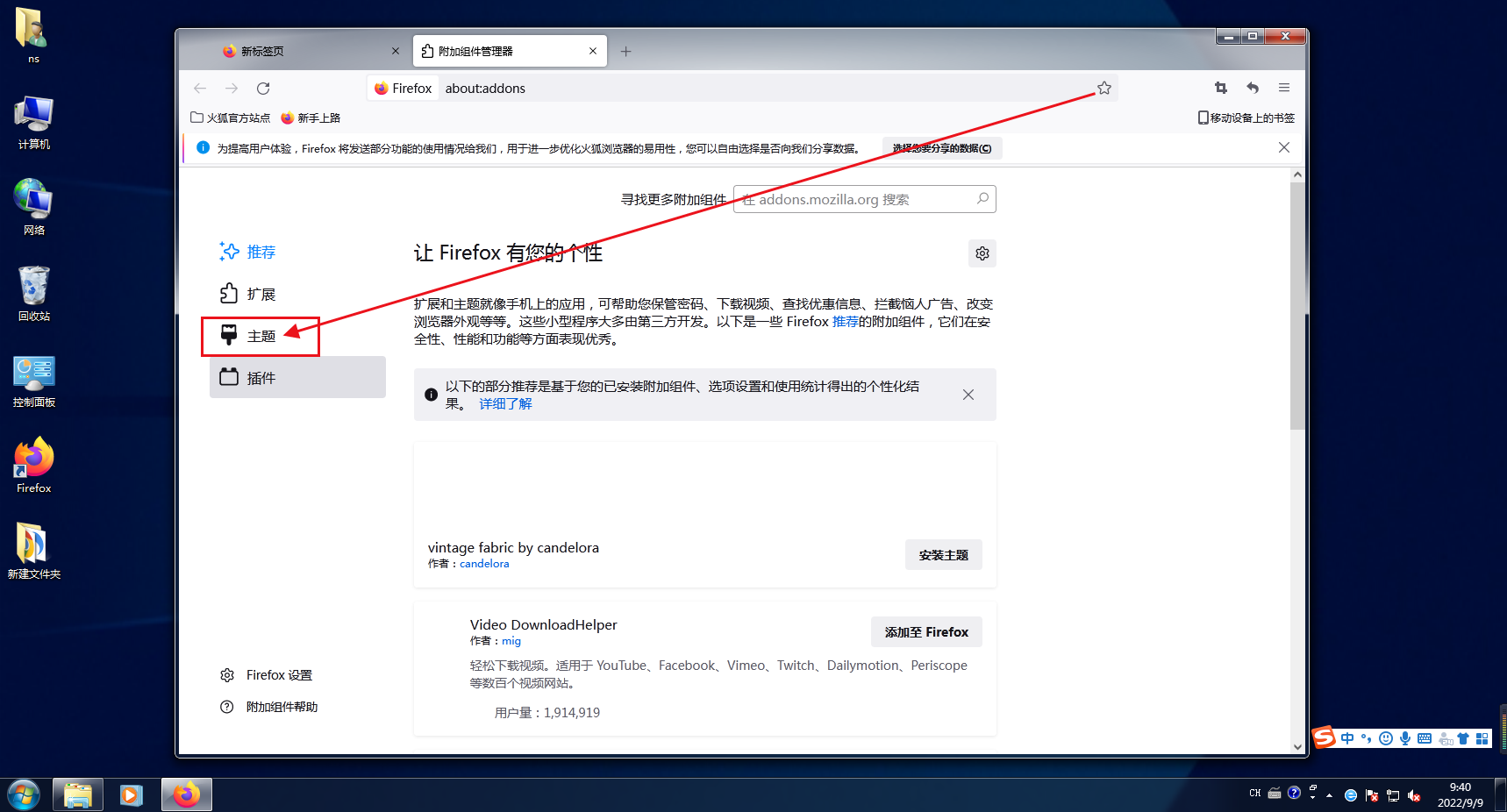The image size is (1507, 812).
Task: Open the Firefox hamburger menu
Action: [x=1284, y=88]
